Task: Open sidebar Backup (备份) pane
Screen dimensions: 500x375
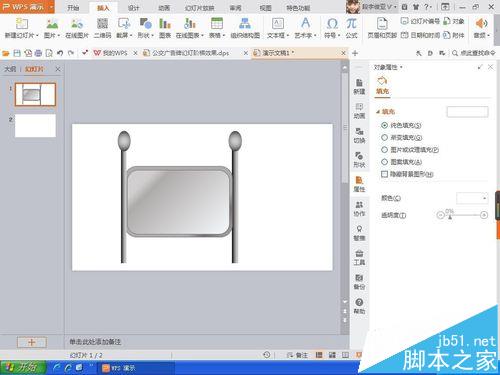Action: (x=359, y=282)
